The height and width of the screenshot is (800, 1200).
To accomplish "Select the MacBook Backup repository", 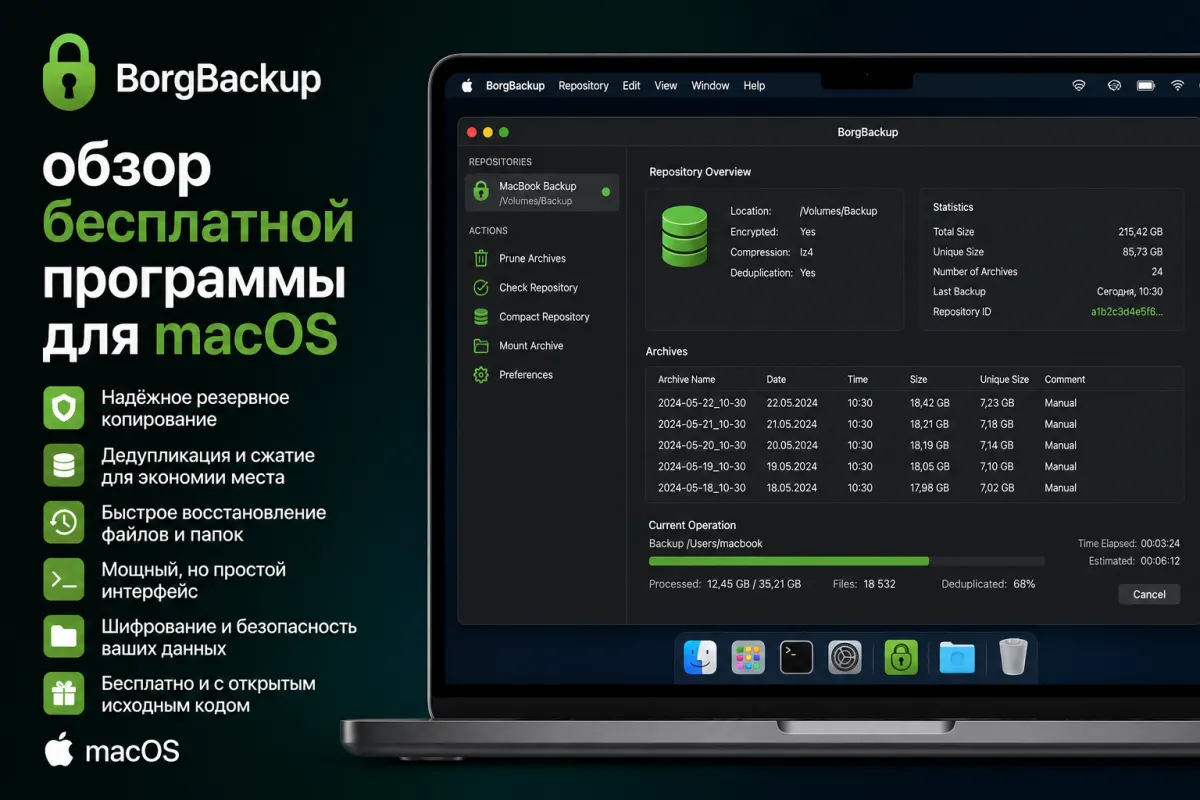I will click(x=542, y=193).
